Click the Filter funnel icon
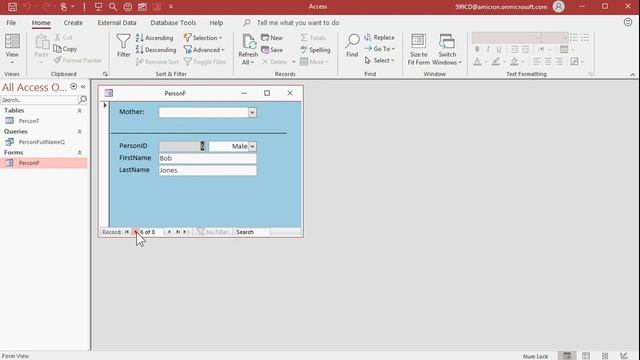This screenshot has height=360, width=640. point(123,45)
